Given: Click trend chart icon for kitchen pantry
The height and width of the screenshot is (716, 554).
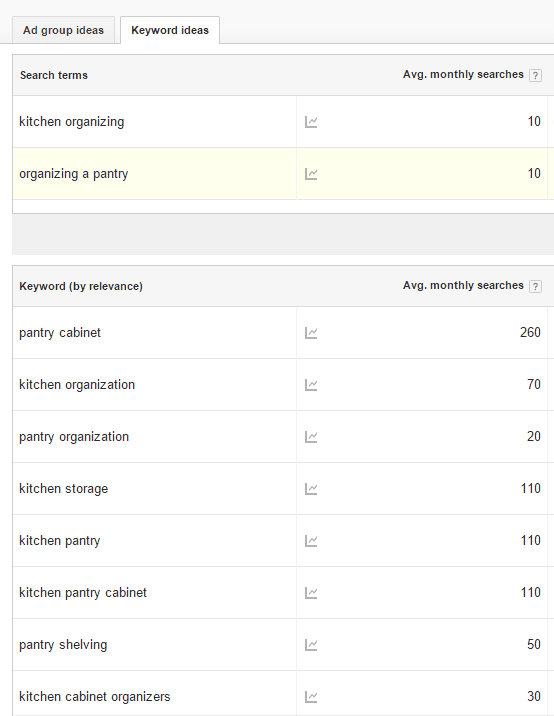Looking at the screenshot, I should coord(311,541).
